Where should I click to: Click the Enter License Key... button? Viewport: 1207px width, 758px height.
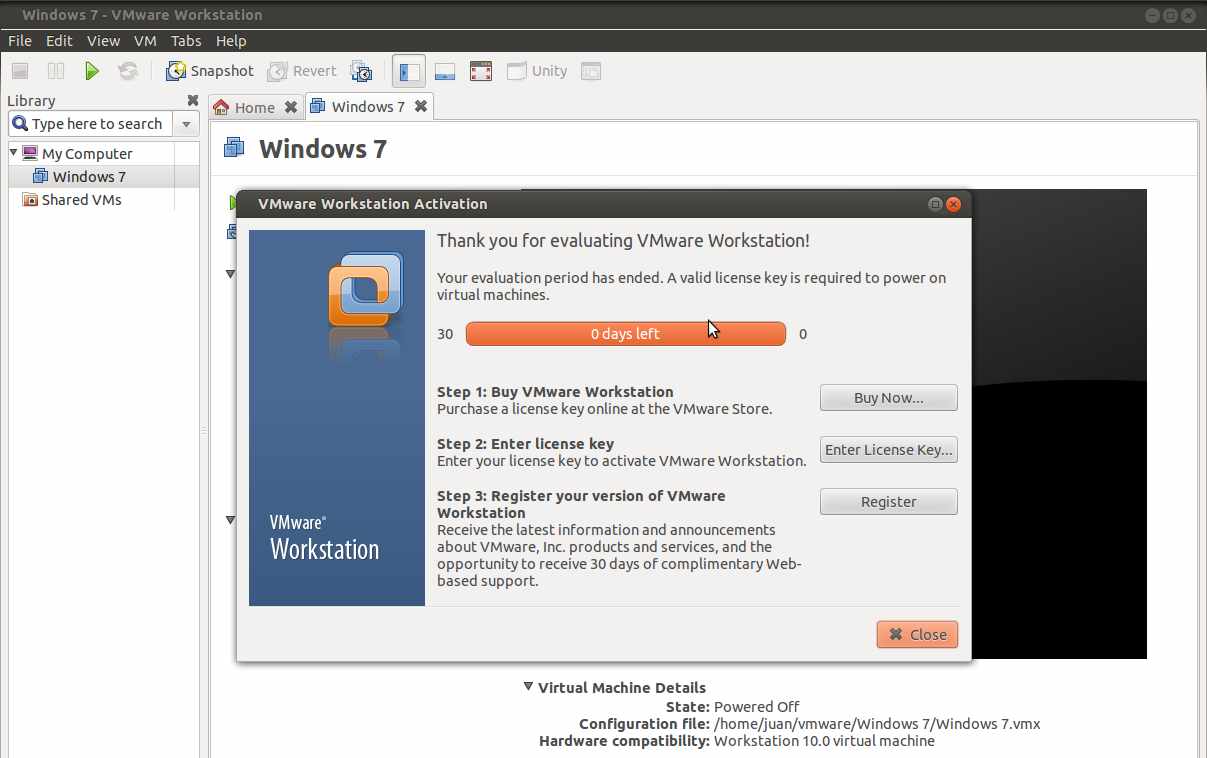[x=889, y=450]
